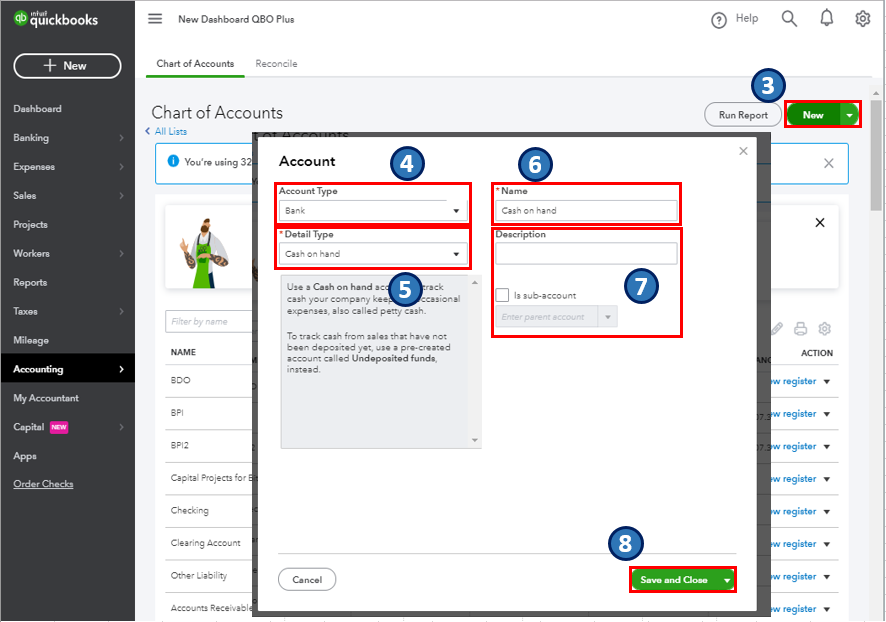Open the notifications bell icon
This screenshot has height=622, width=886.
coord(826,18)
